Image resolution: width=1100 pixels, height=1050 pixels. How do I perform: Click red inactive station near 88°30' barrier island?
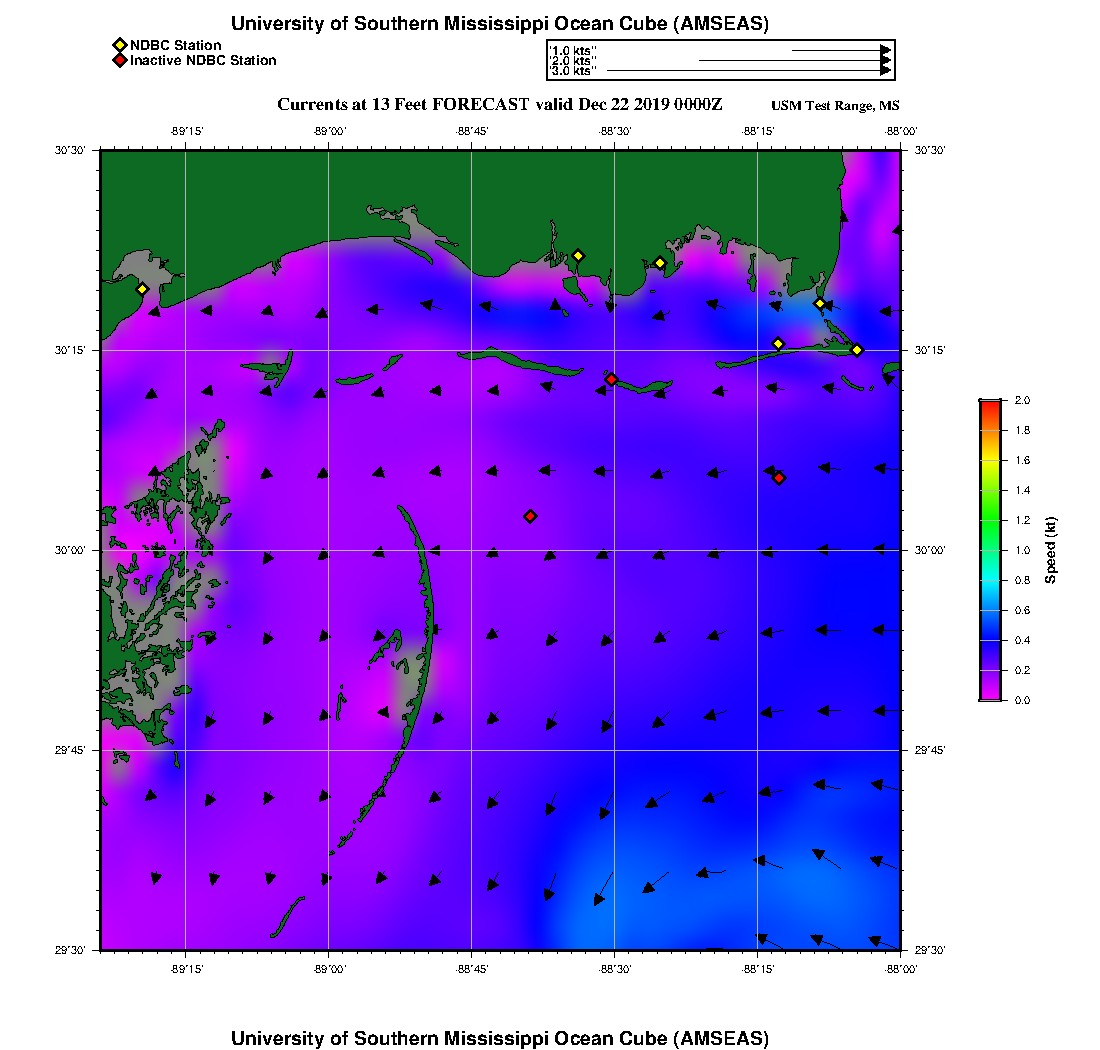611,379
